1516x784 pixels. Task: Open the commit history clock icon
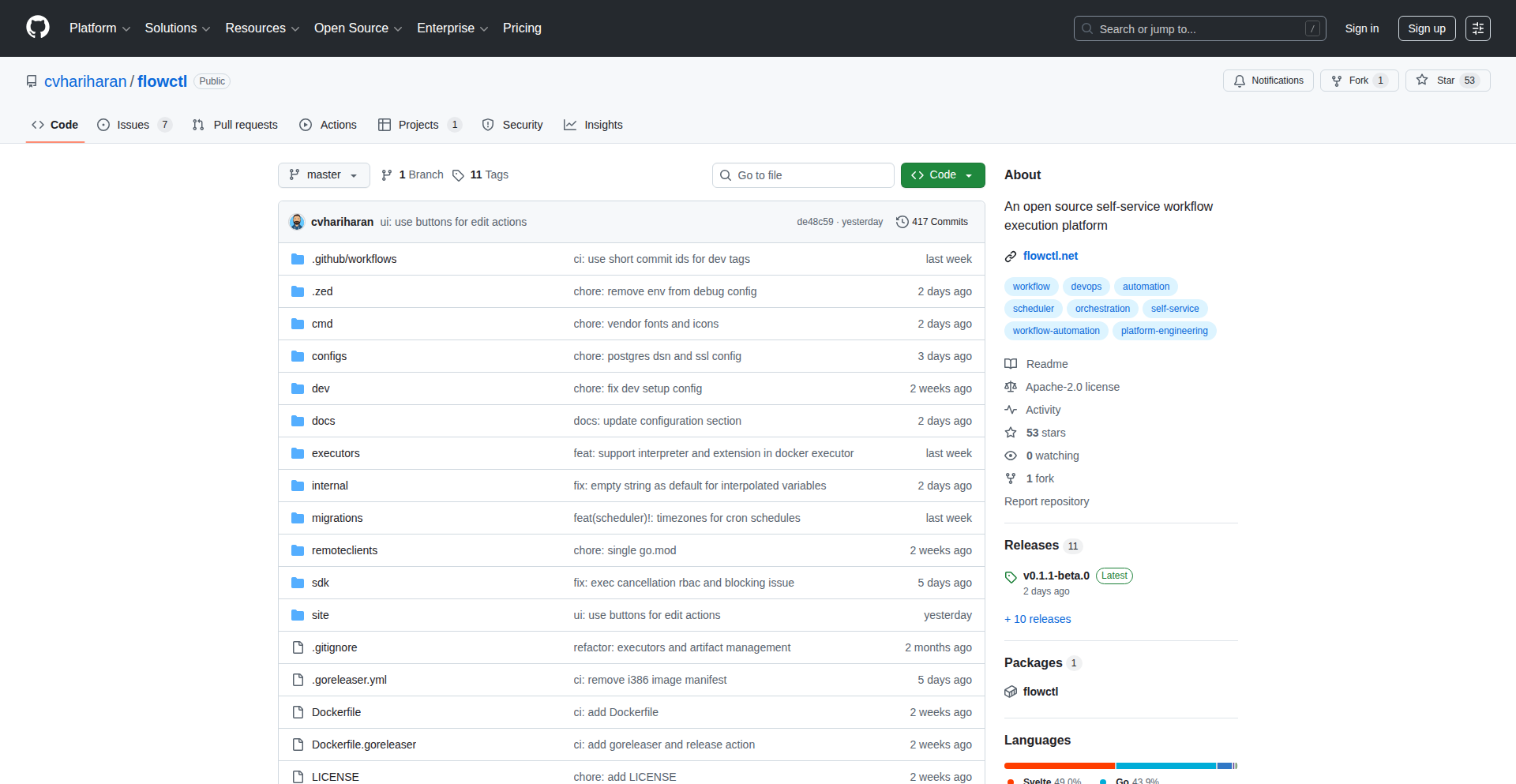point(902,222)
